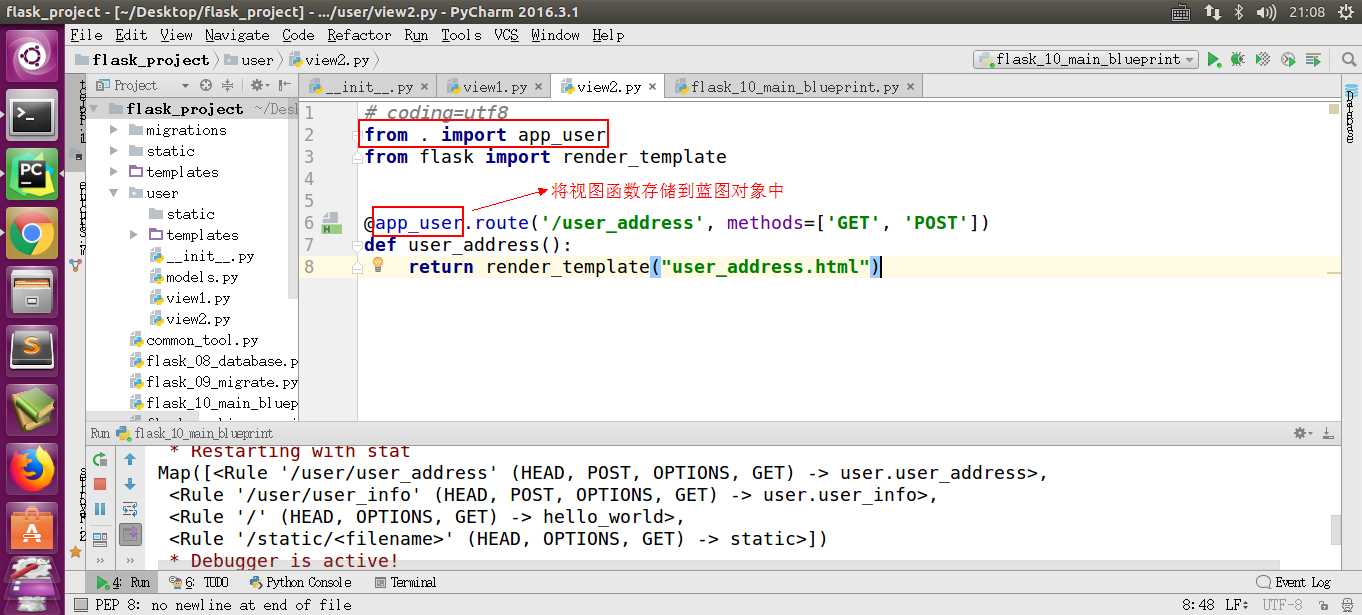Open the Project panel settings gear
Viewport: 1362px width, 615px height.
[257, 85]
